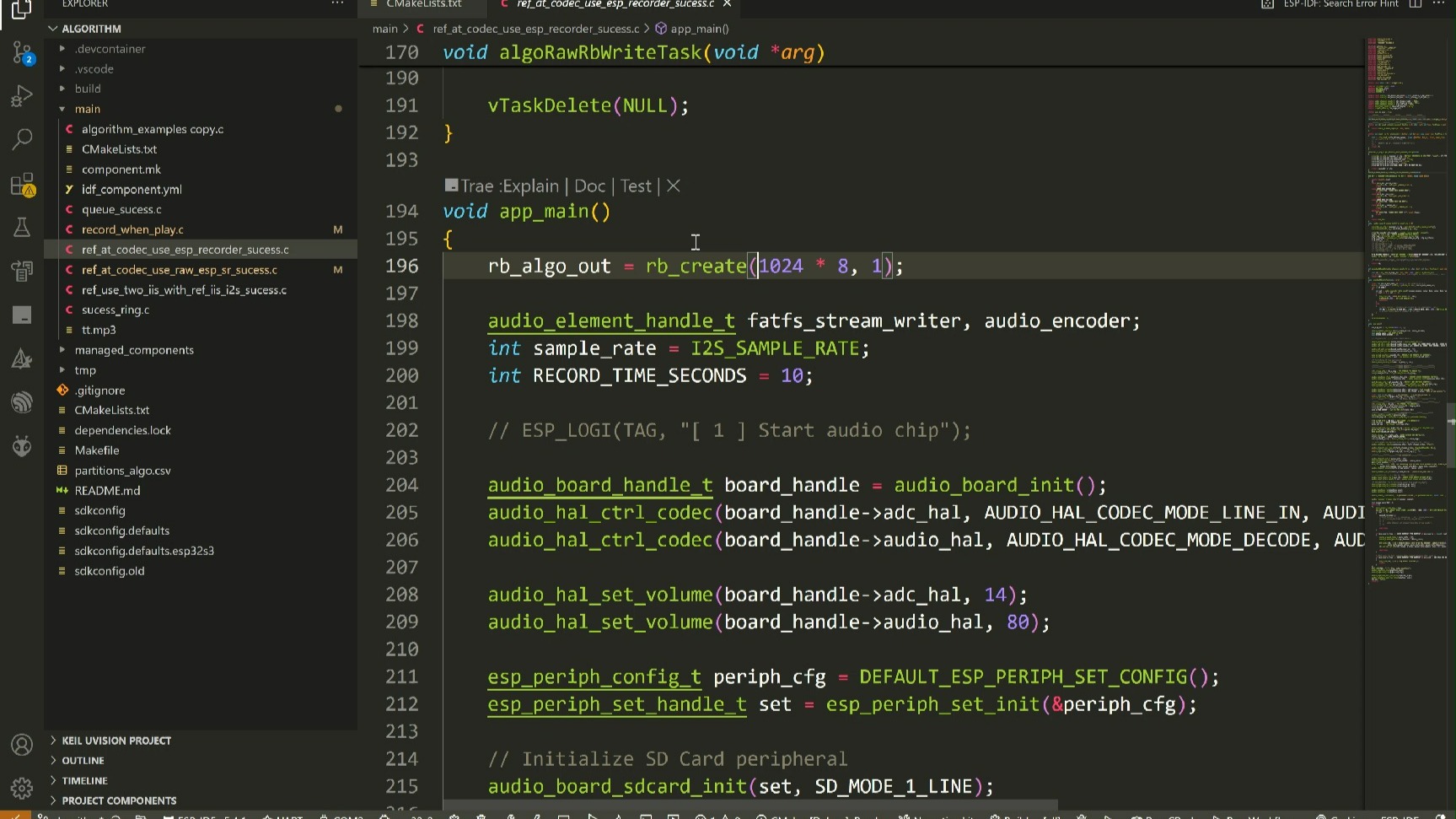The height and width of the screenshot is (819, 1456).
Task: Open the editor more actions ellipsis menu
Action: tap(1439, 4)
